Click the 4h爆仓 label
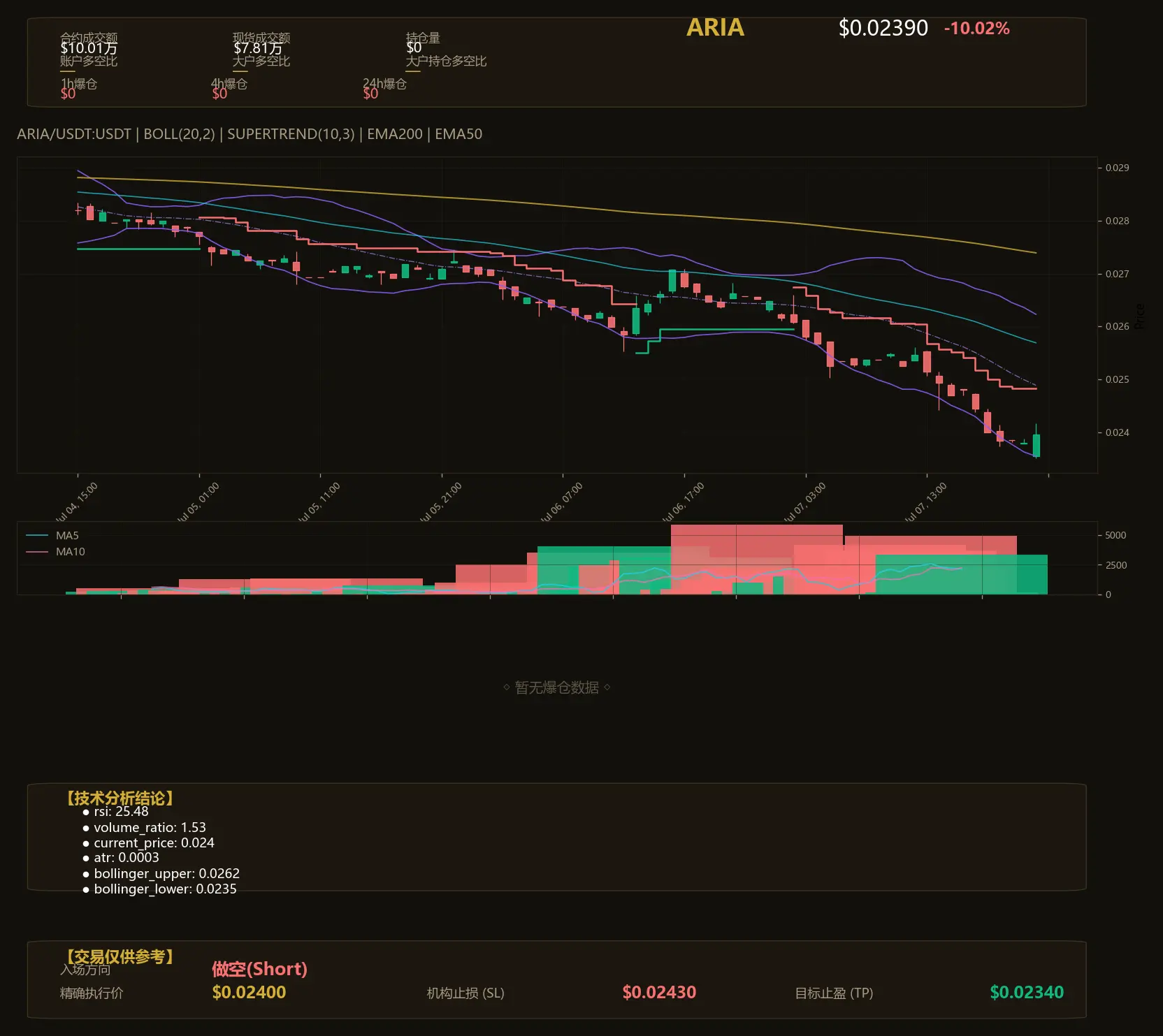Viewport: 1163px width, 1036px height. (229, 84)
